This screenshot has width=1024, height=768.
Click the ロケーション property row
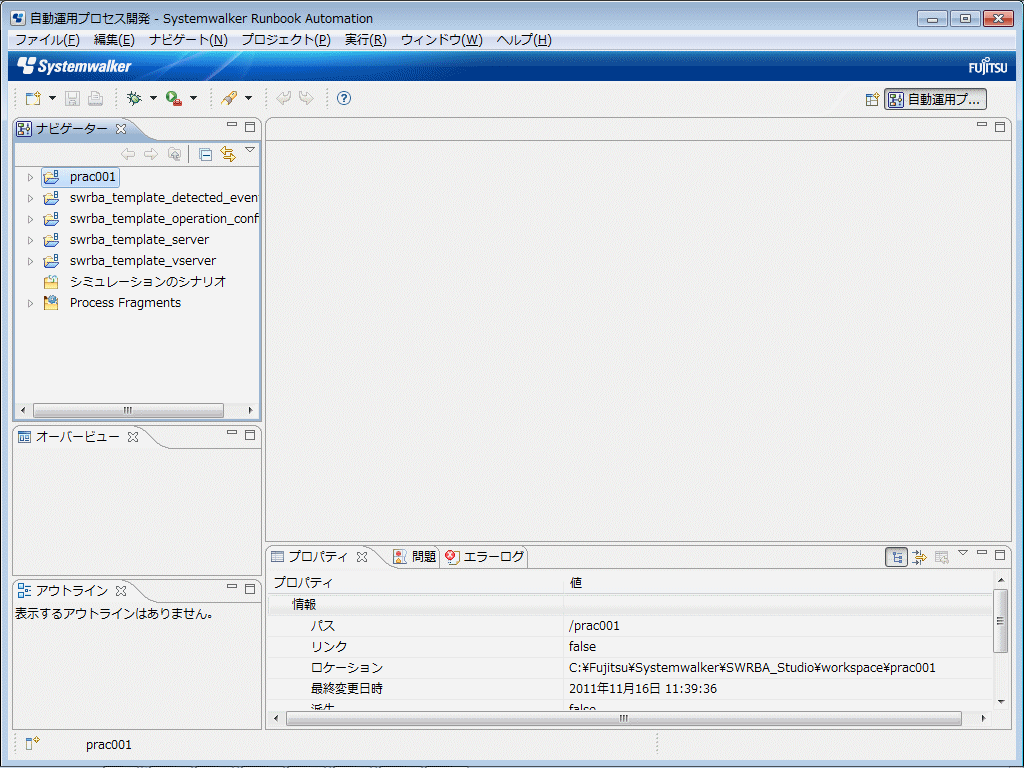click(x=630, y=667)
